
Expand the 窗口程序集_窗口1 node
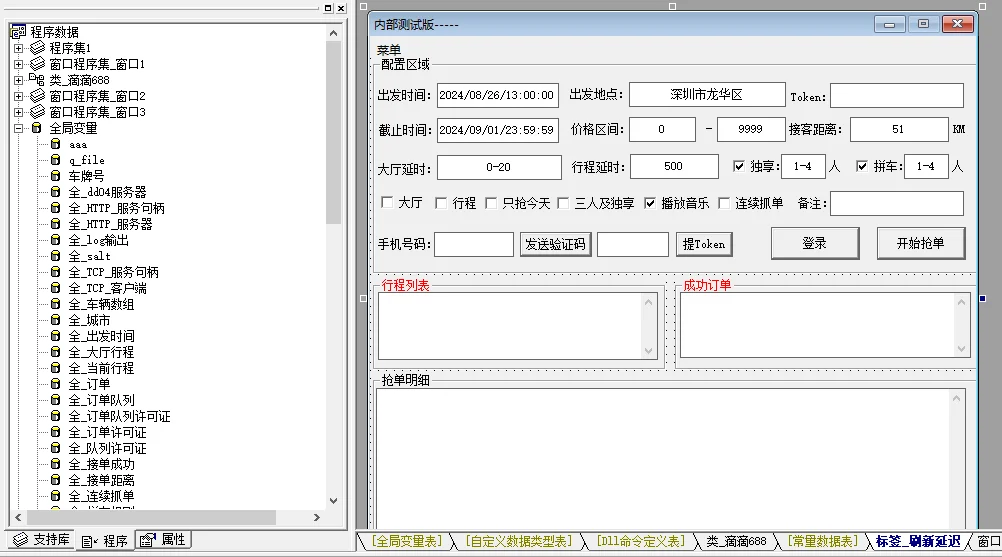pos(19,64)
